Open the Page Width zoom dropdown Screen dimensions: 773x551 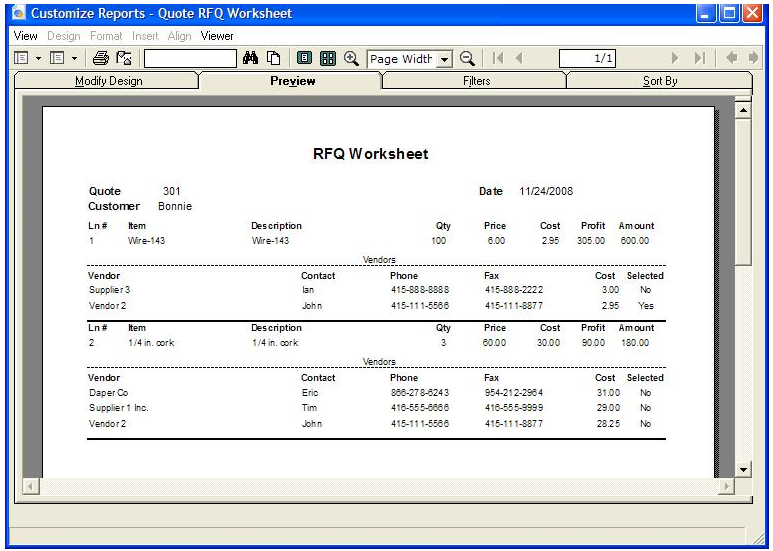coord(445,60)
